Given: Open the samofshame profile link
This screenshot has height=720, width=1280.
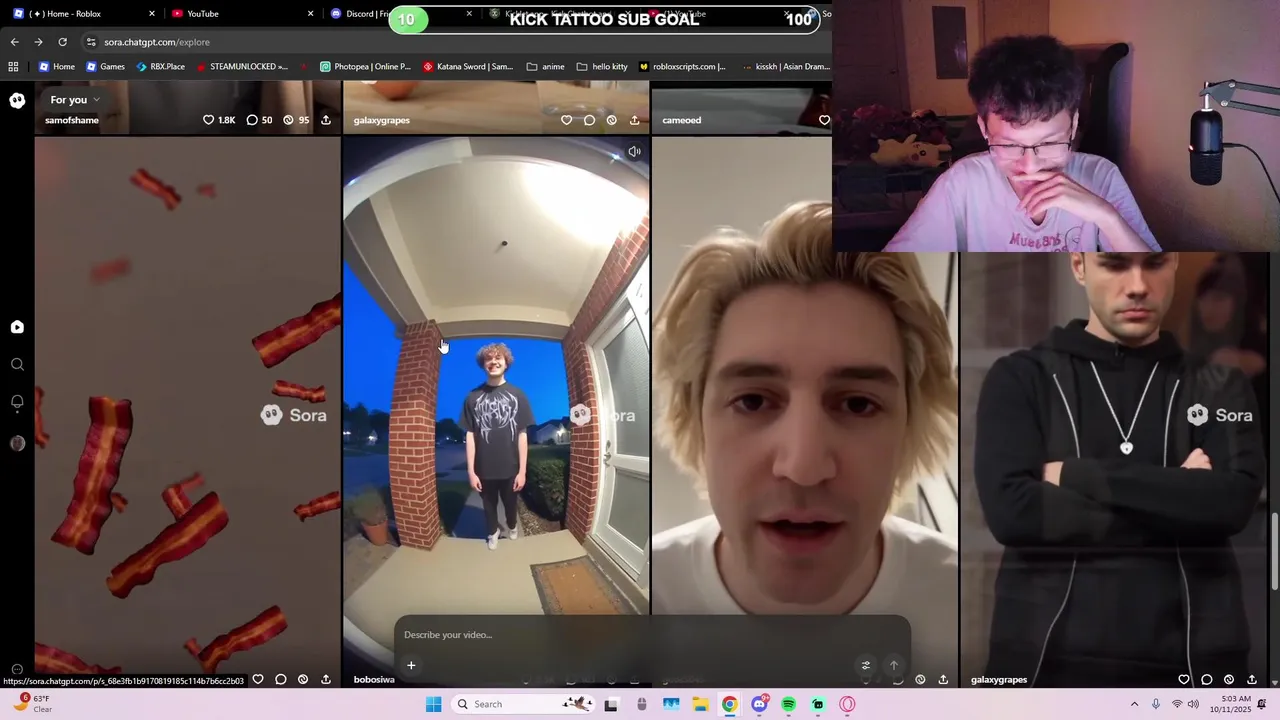Looking at the screenshot, I should 72,120.
